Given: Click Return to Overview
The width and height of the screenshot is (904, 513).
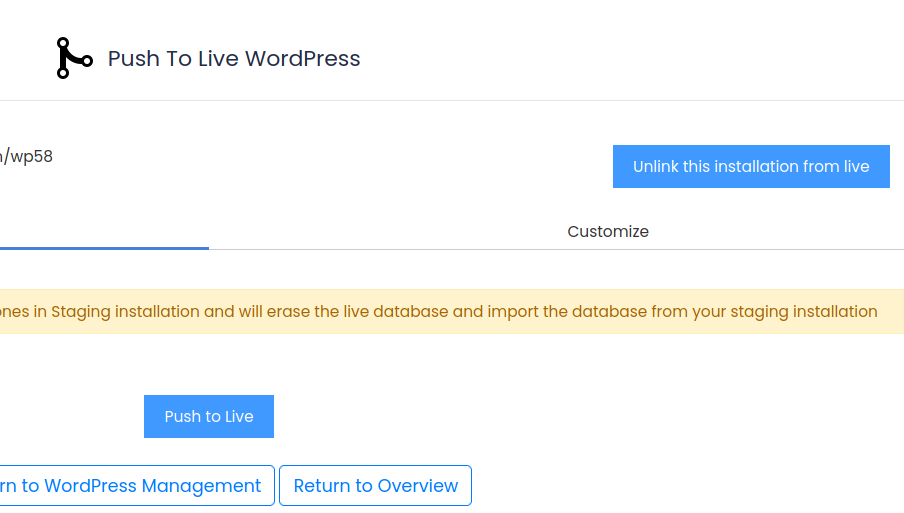Looking at the screenshot, I should [x=375, y=485].
